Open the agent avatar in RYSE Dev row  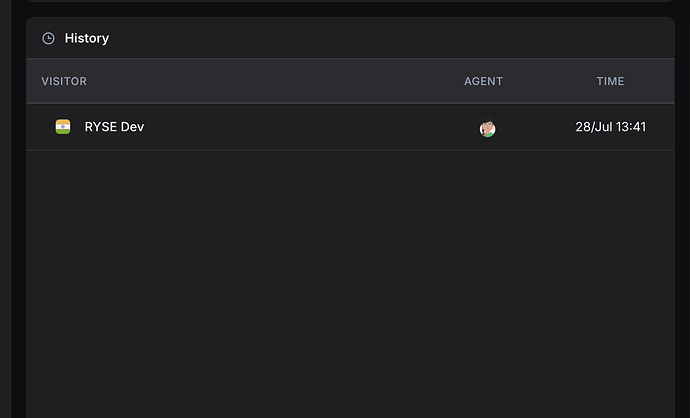[487, 129]
